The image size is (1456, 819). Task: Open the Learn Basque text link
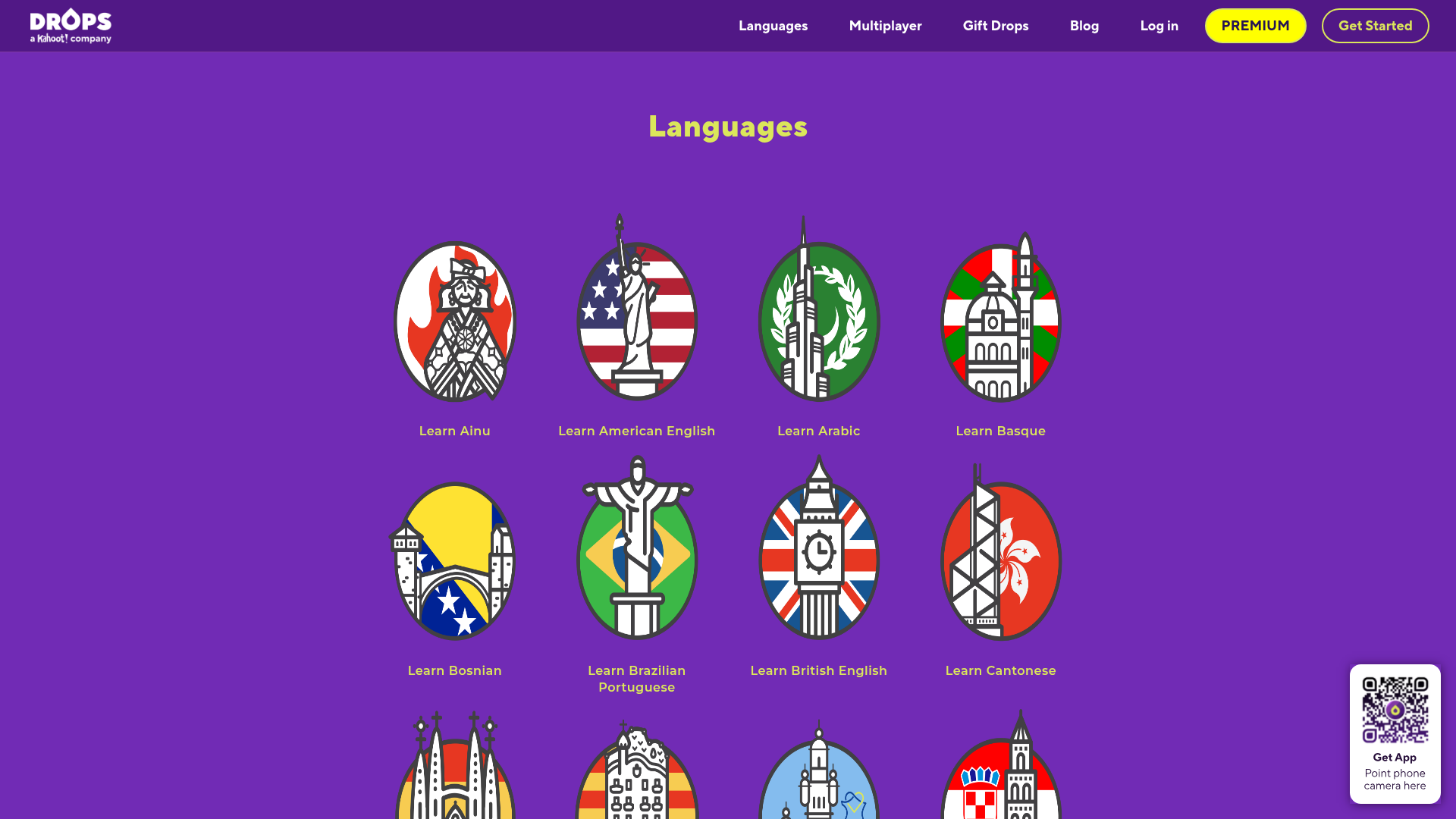point(1001,431)
